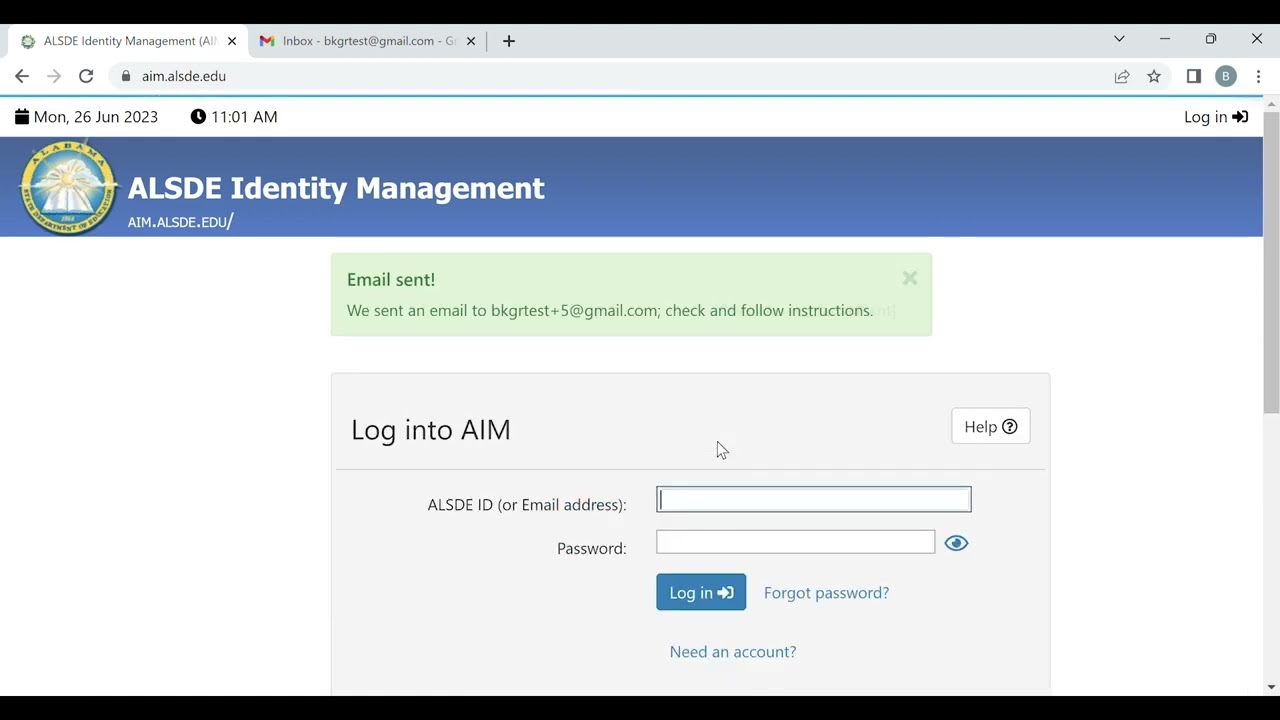Restore down the browser window

(1211, 39)
